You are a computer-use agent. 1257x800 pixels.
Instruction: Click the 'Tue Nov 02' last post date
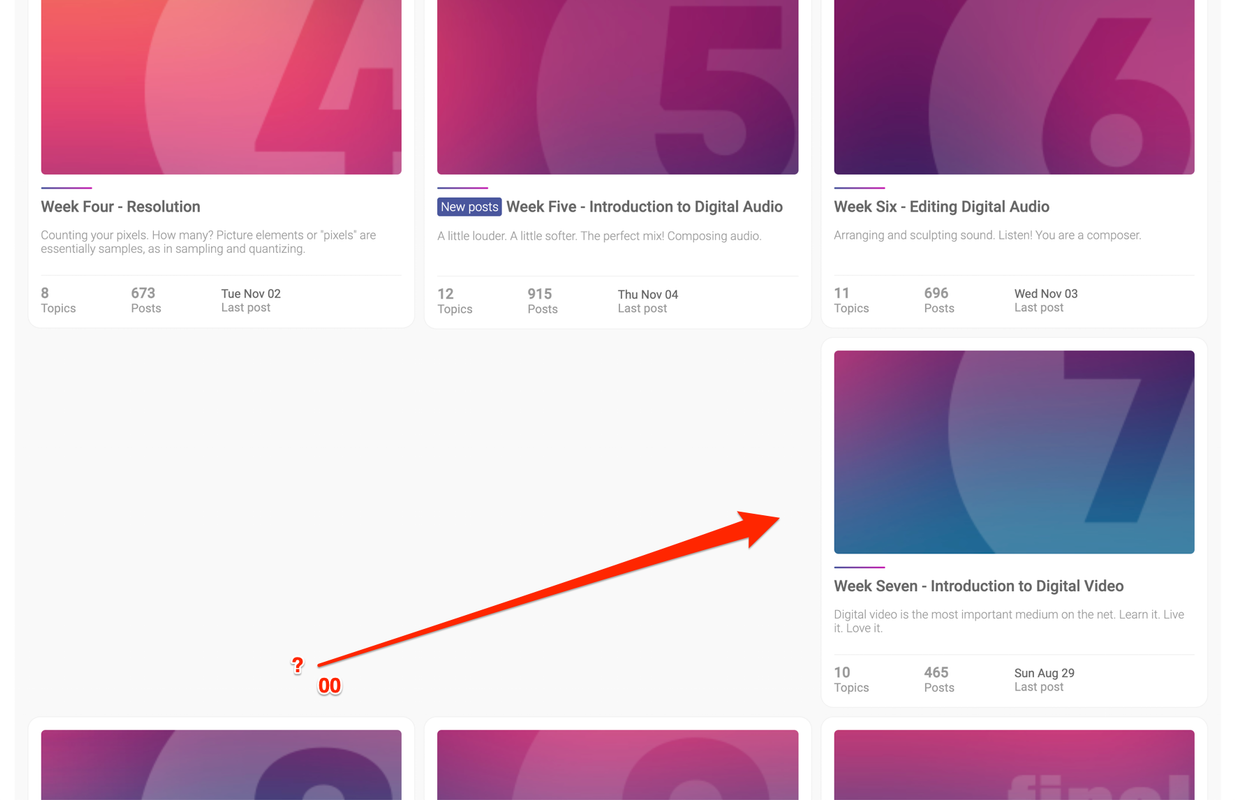point(251,294)
